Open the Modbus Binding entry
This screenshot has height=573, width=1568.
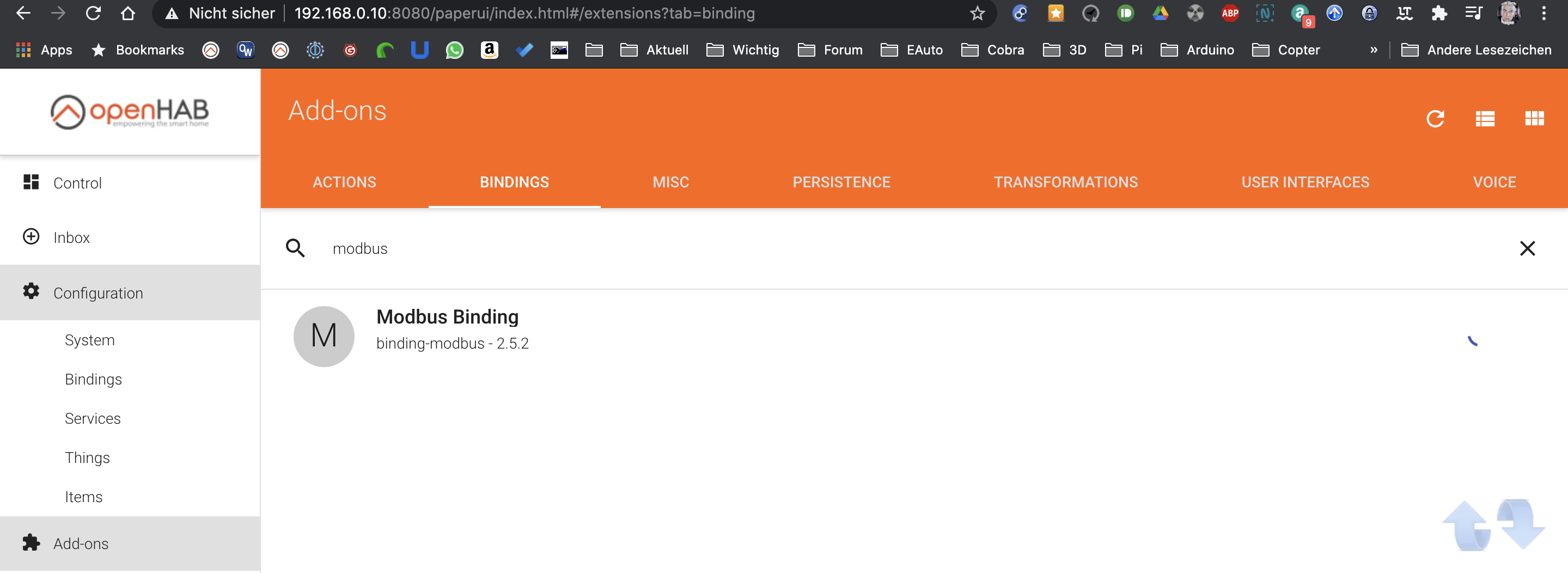coord(914,336)
